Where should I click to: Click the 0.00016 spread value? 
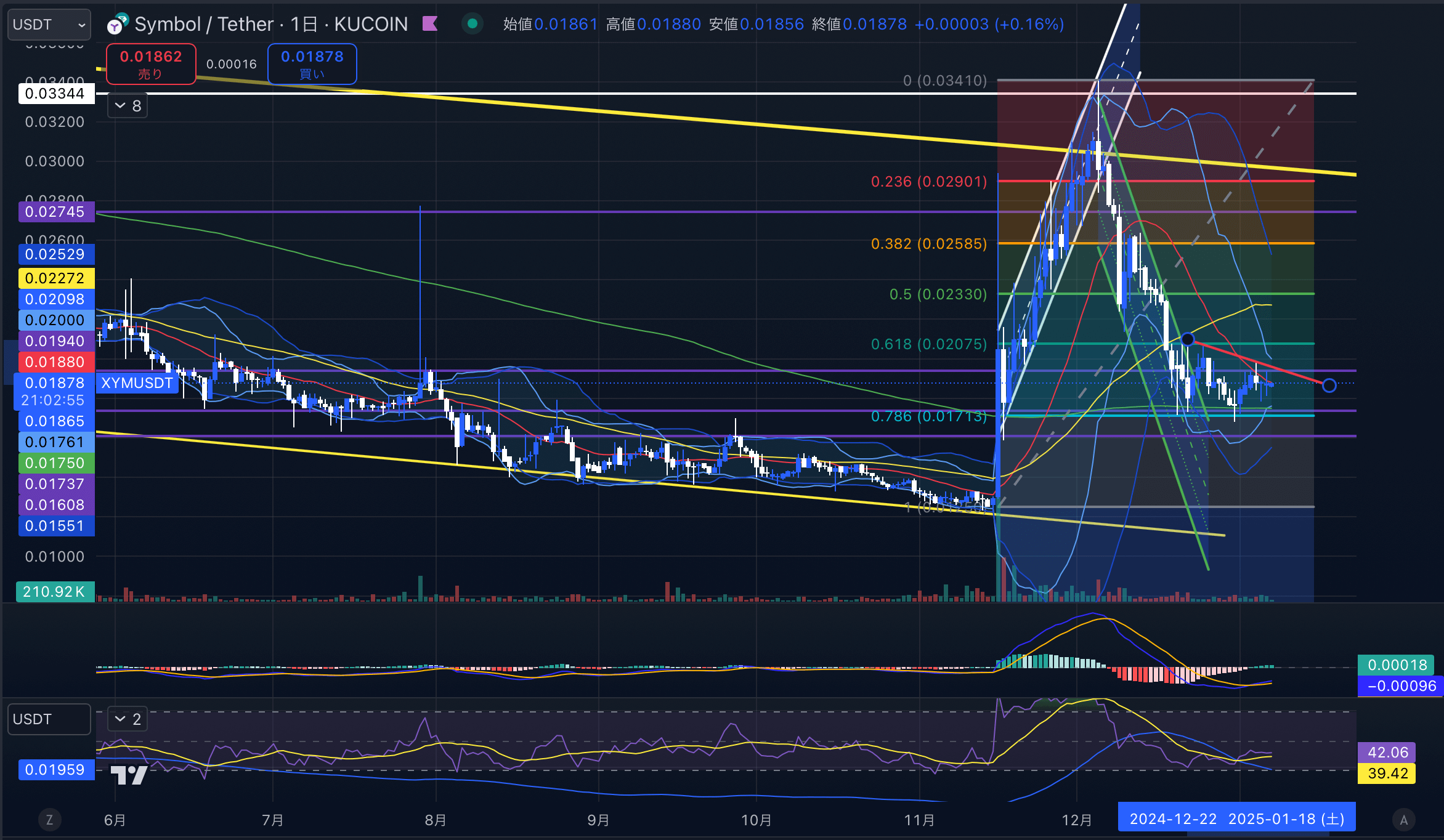coord(232,64)
